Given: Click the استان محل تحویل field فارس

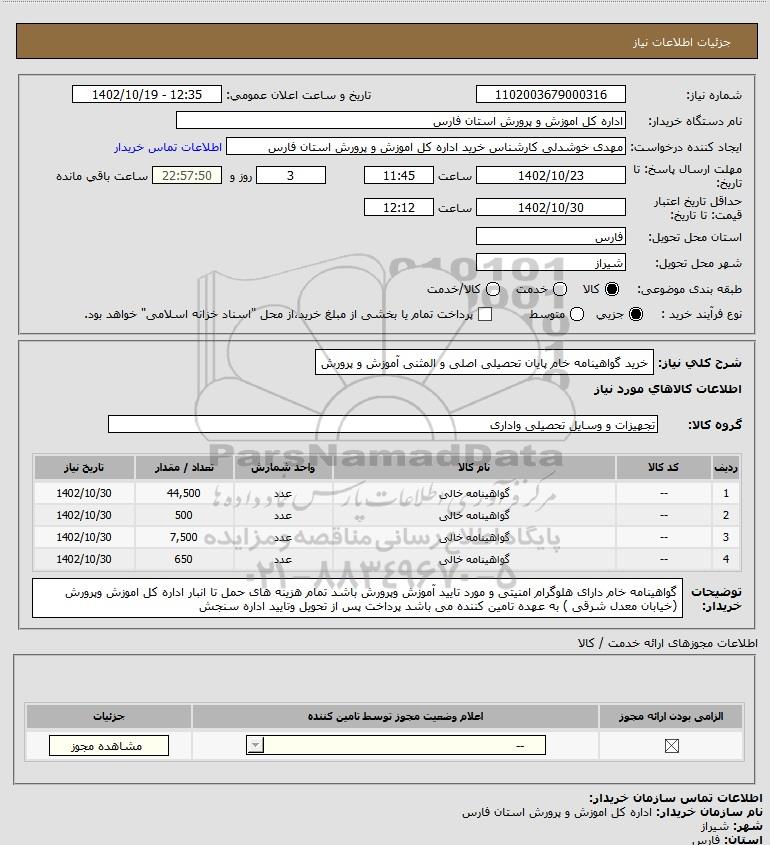Looking at the screenshot, I should [551, 236].
